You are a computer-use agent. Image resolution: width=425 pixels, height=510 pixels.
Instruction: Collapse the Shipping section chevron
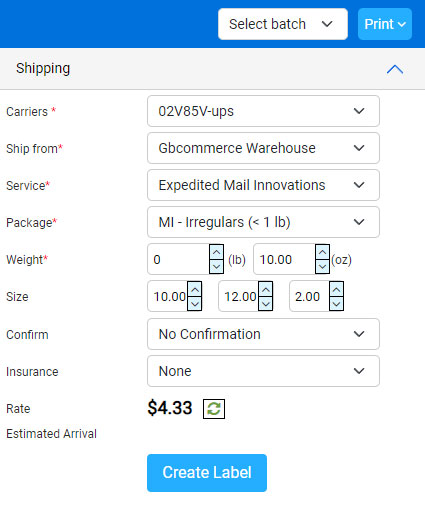coord(395,69)
